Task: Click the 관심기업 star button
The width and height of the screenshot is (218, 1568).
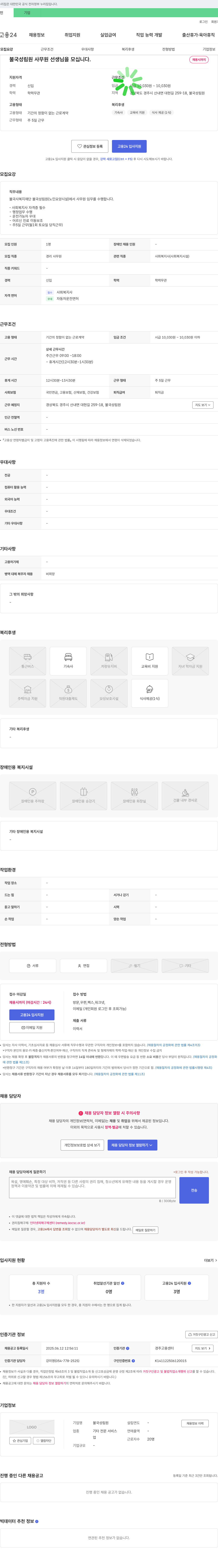Action: point(20,1441)
